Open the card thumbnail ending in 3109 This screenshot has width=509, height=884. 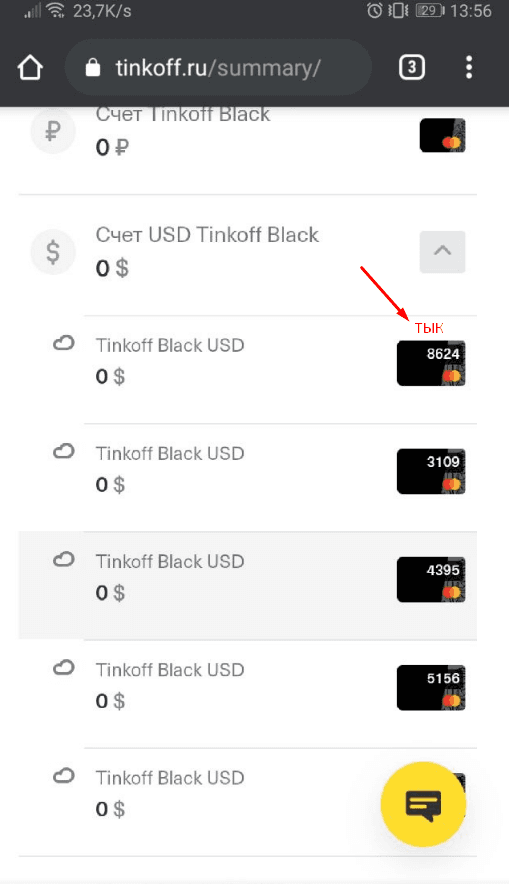[431, 471]
